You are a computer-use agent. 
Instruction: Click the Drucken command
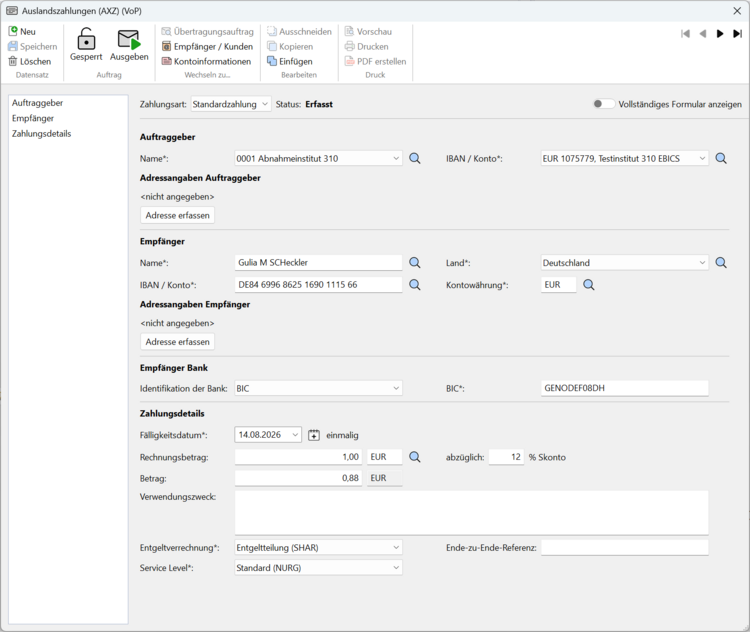367,46
